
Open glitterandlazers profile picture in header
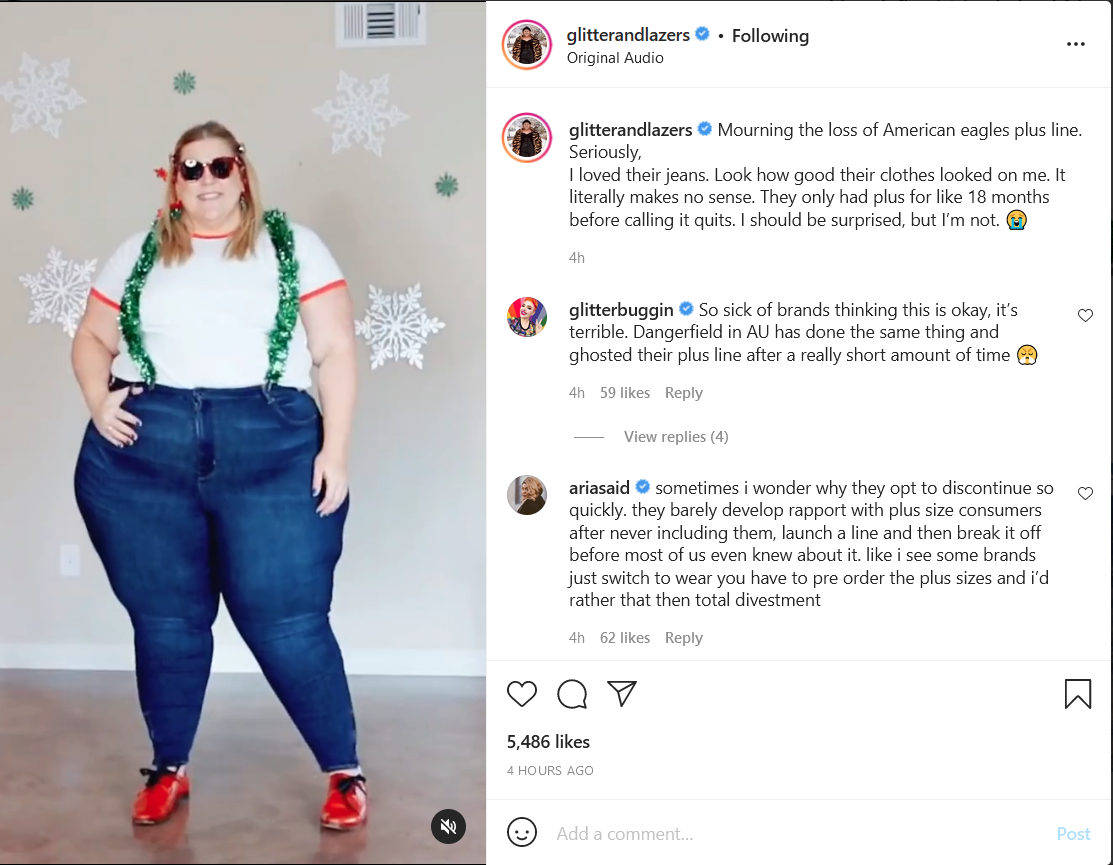[x=527, y=45]
